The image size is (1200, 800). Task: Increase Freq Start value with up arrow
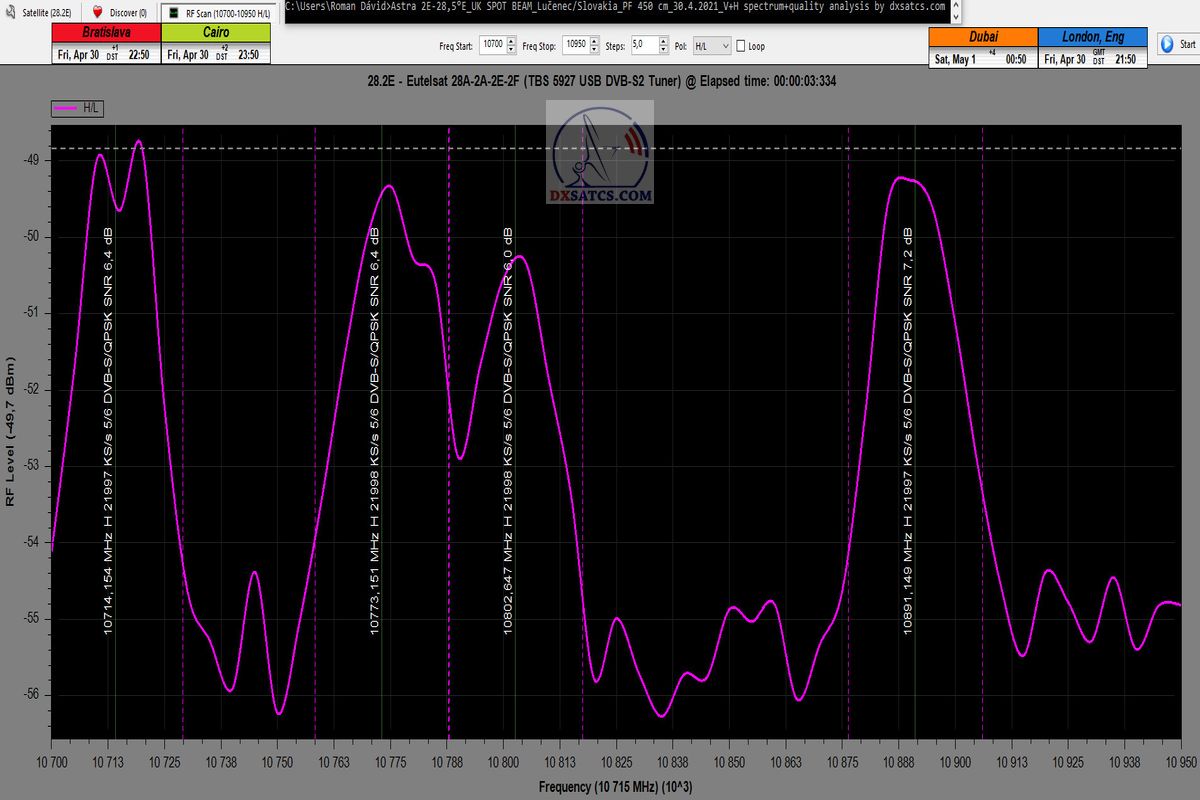512,42
